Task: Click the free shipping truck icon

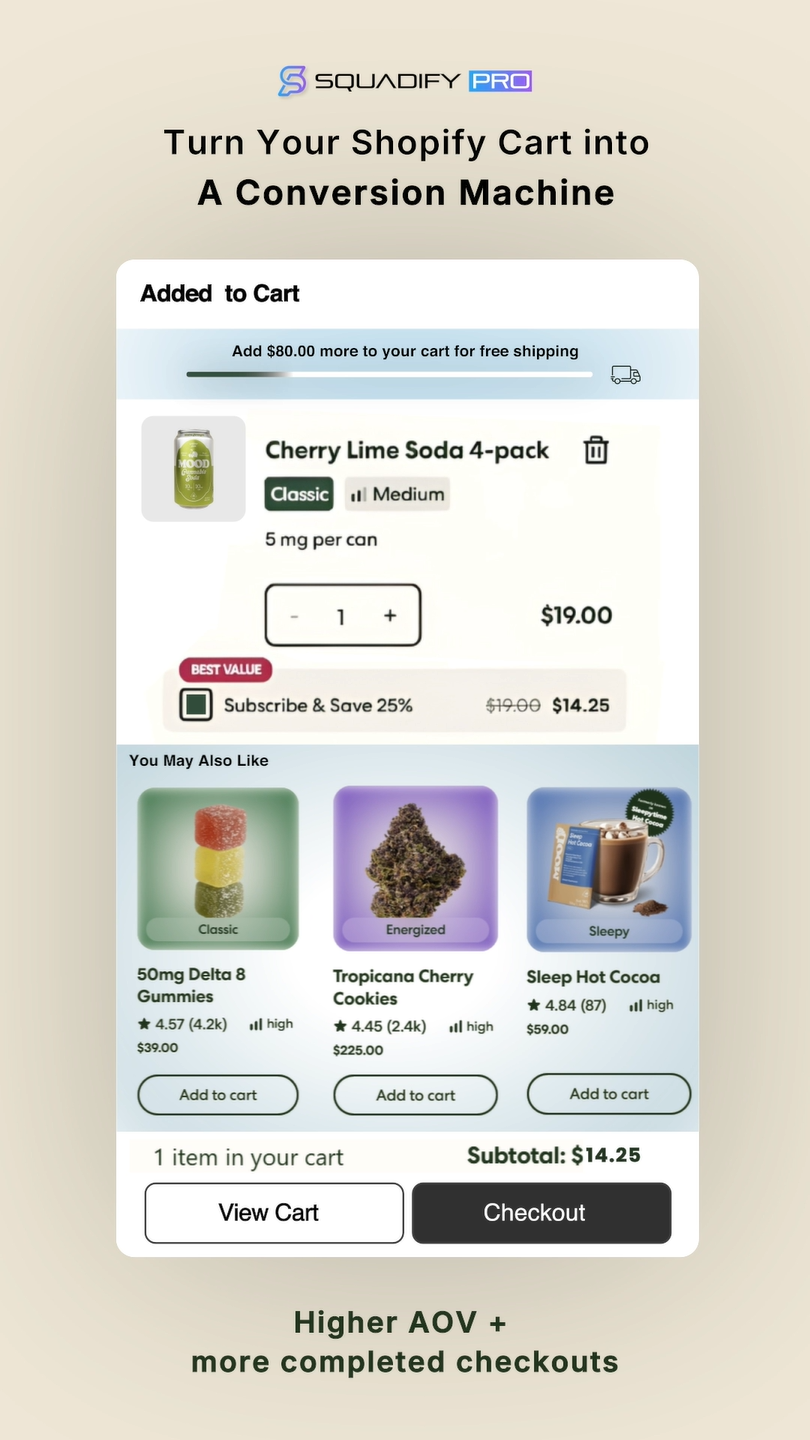Action: [626, 375]
